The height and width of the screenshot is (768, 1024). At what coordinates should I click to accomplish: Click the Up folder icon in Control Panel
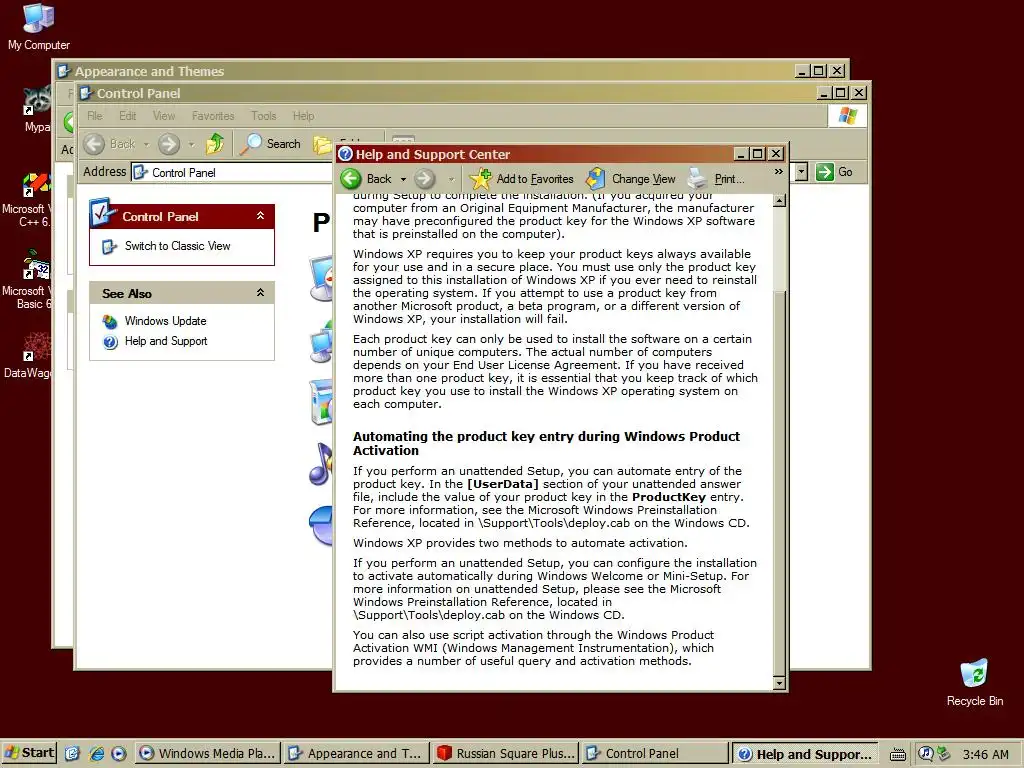(215, 144)
